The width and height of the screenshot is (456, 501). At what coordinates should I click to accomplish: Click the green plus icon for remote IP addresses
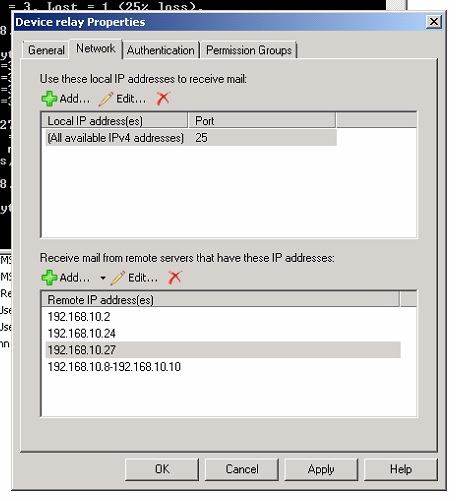pos(49,278)
